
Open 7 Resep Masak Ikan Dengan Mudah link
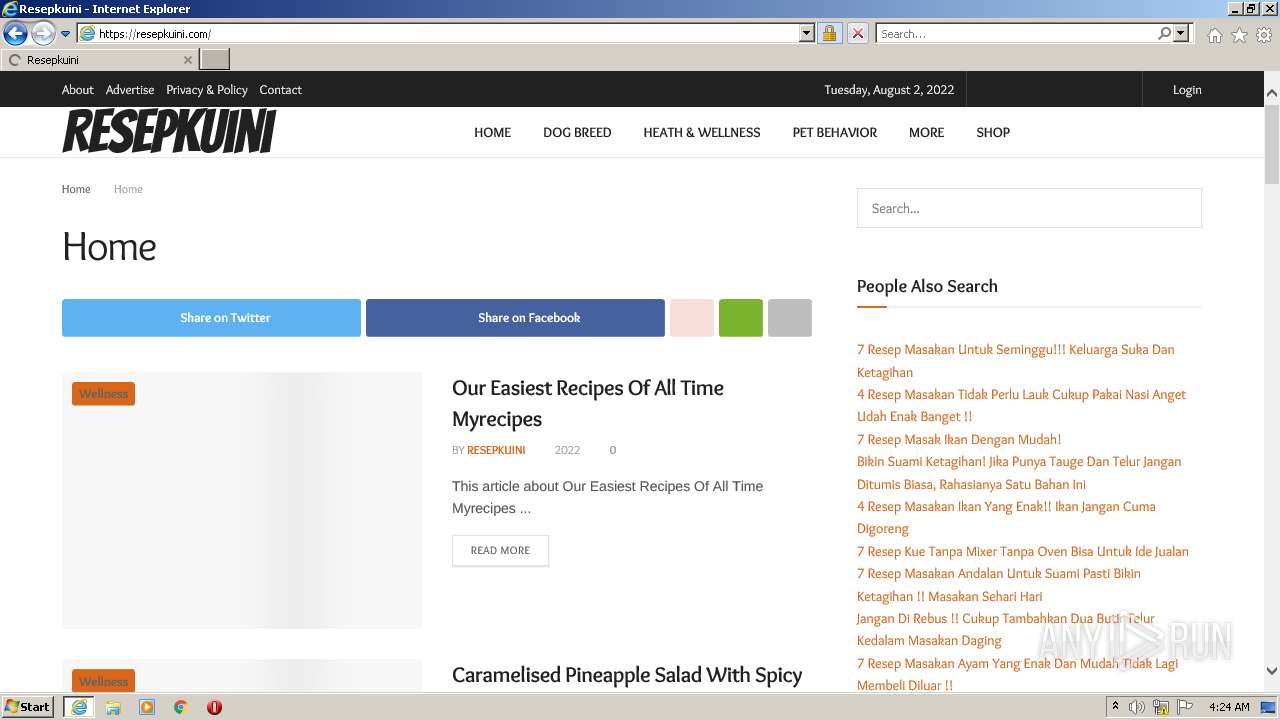(959, 439)
